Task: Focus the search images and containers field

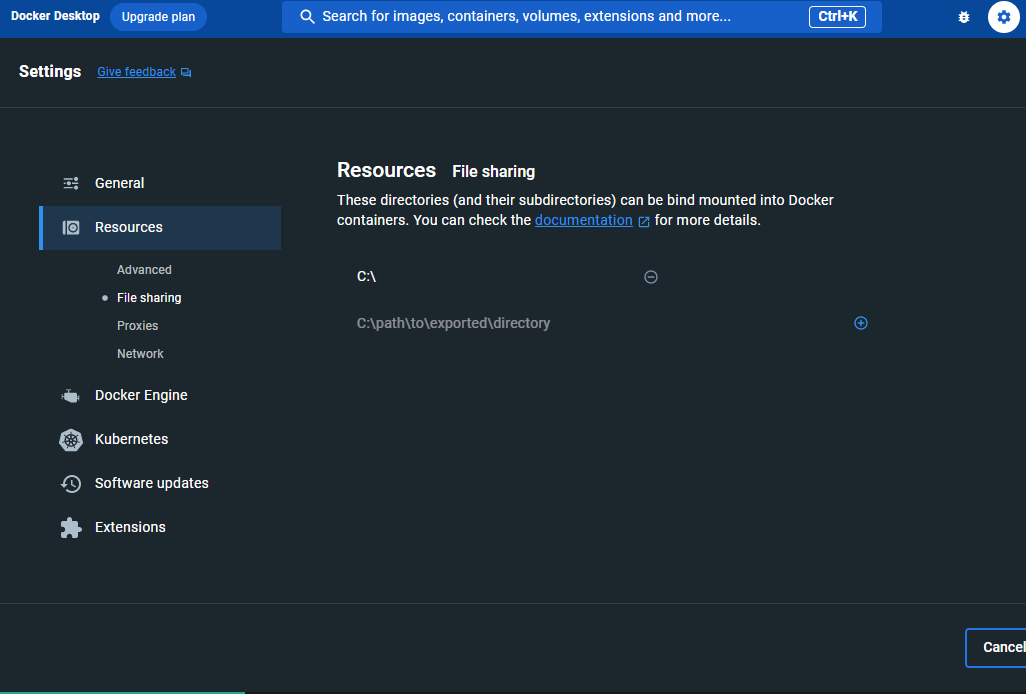Action: click(582, 17)
